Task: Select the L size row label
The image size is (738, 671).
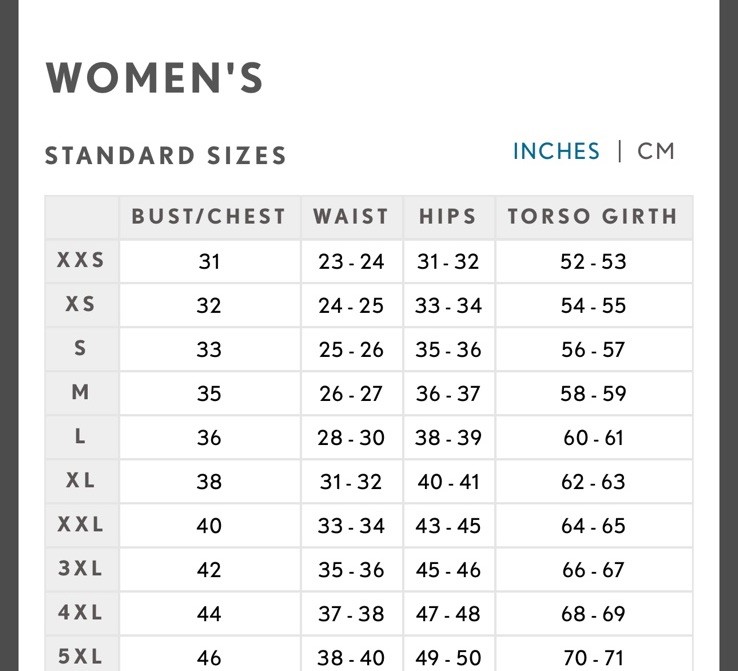Action: point(81,436)
